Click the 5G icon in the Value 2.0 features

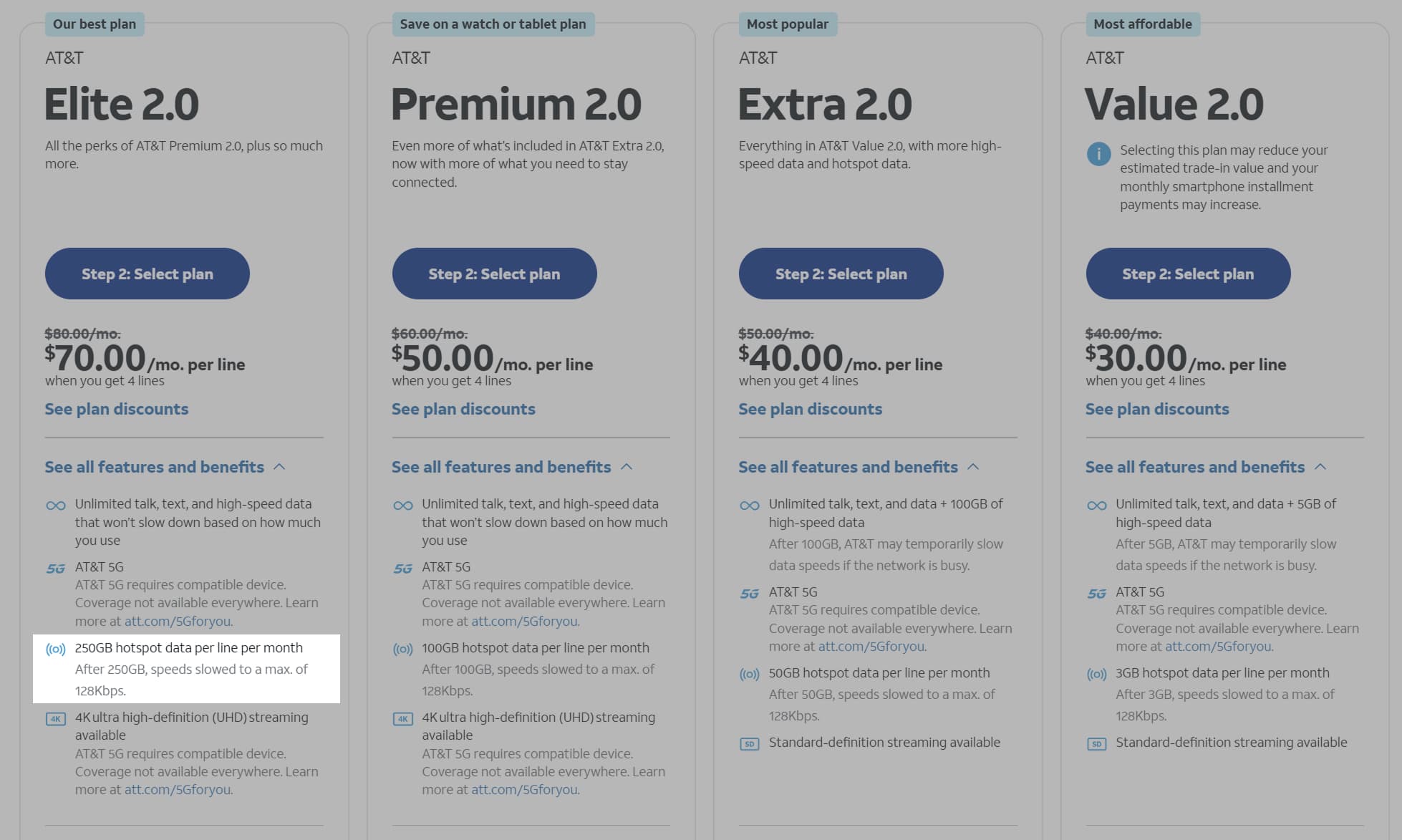(x=1096, y=594)
